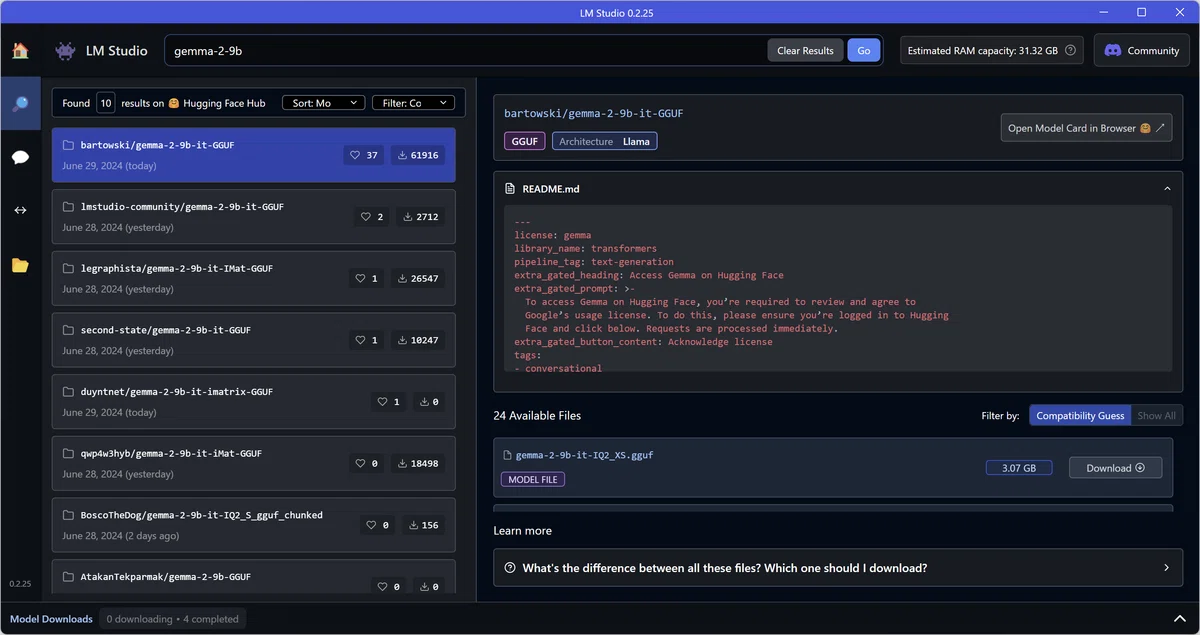Screen dimensions: 1200x635
Task: Select the Search magnifier icon in the sidebar
Action: pyautogui.click(x=20, y=103)
